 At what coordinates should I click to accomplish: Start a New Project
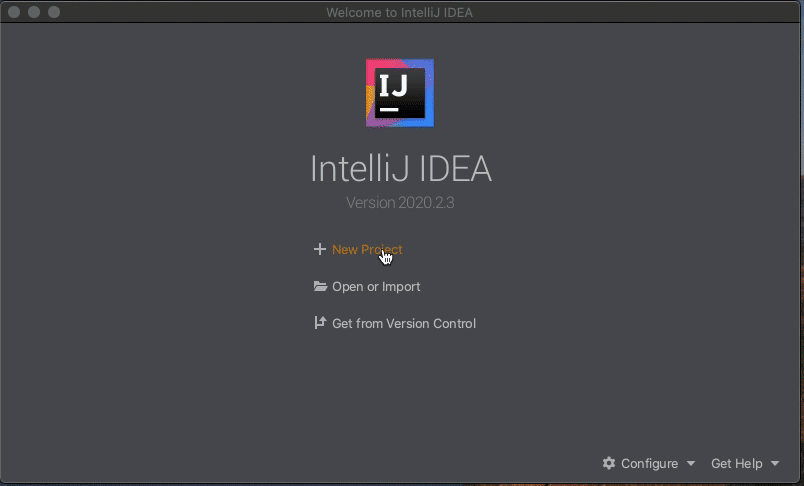click(367, 250)
